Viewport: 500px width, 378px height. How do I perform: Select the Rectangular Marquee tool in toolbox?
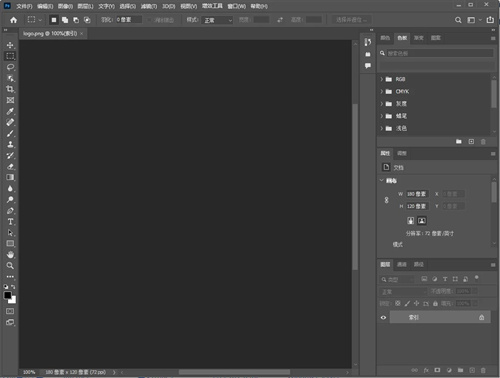tap(10, 56)
